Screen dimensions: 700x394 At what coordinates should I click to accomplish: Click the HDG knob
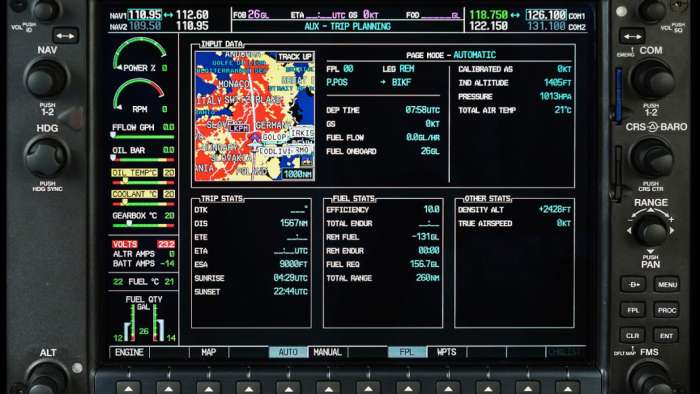click(46, 157)
